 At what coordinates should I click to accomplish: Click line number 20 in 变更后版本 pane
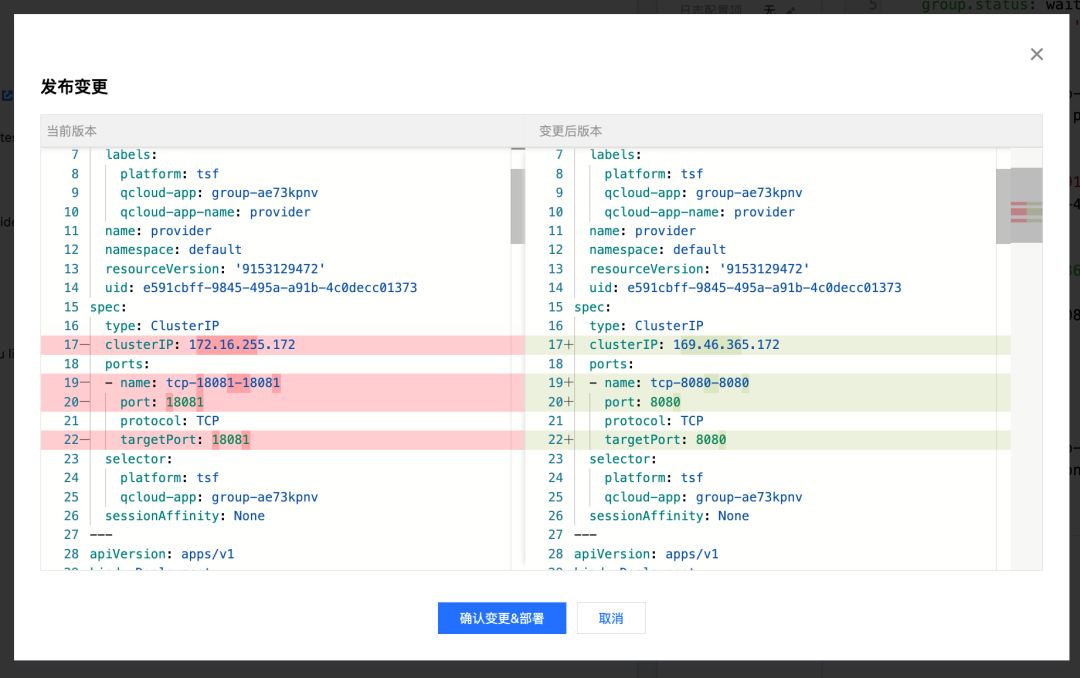(x=555, y=402)
